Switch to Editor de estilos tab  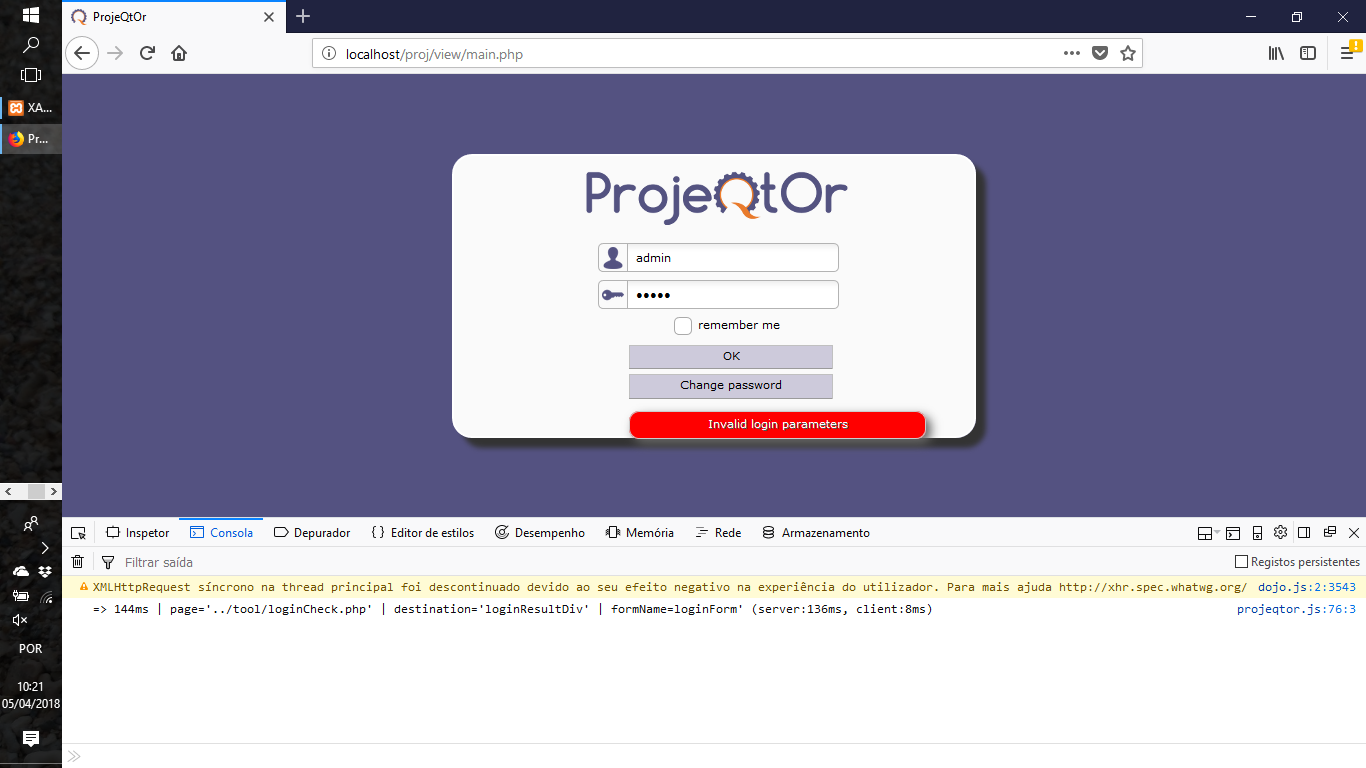coord(422,533)
